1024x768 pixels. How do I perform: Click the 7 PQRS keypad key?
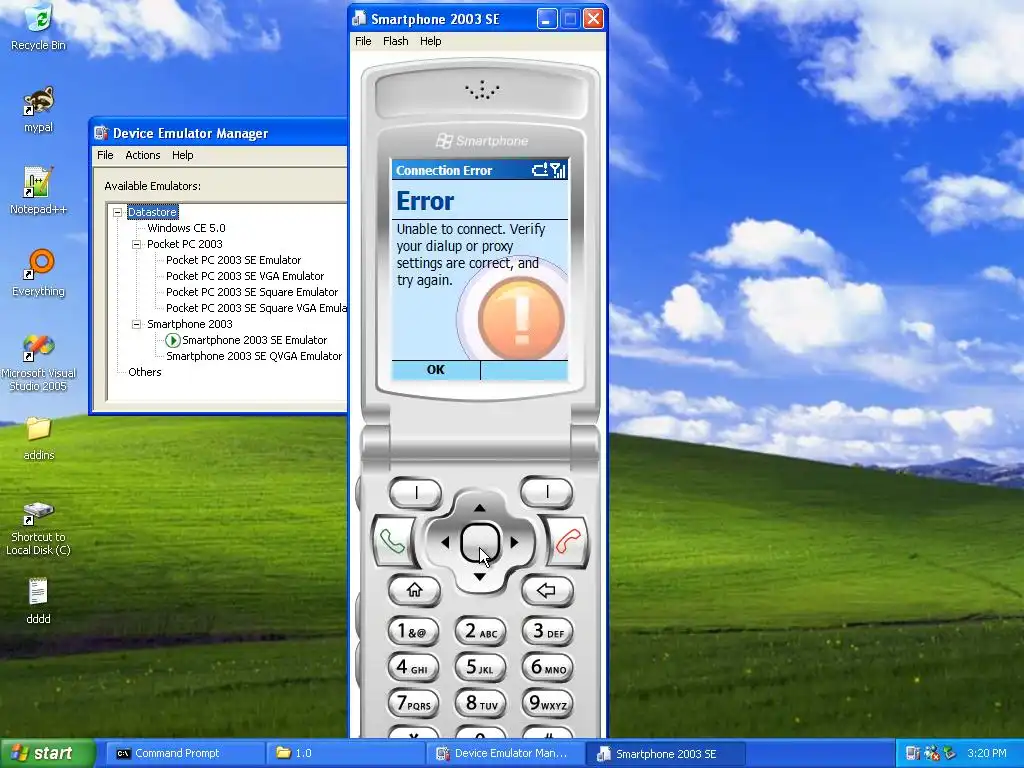(413, 703)
